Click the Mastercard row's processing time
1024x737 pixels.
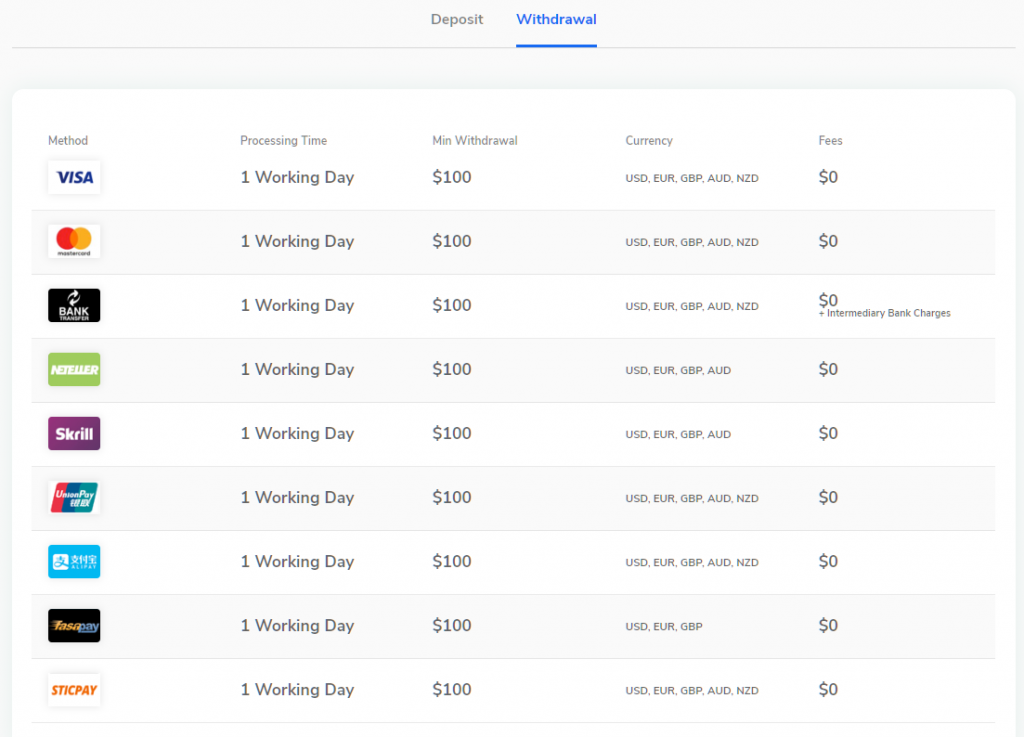click(297, 242)
